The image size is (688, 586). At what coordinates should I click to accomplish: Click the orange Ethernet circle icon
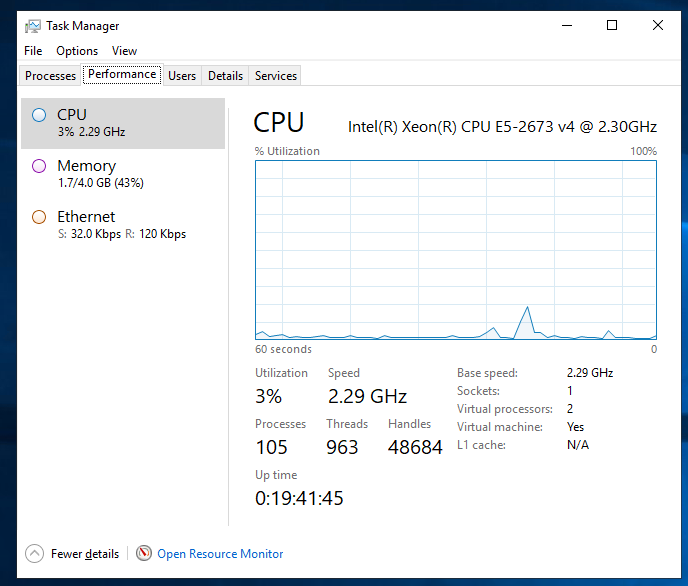point(39,217)
